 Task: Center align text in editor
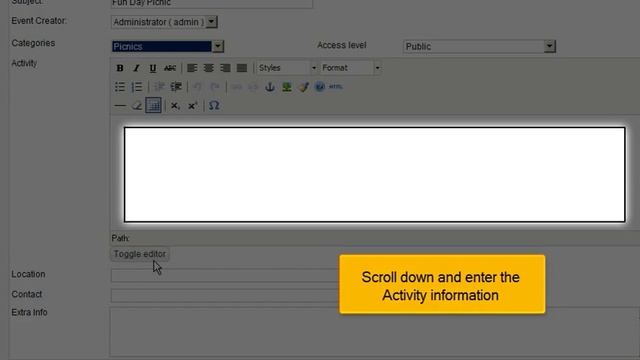coord(209,68)
